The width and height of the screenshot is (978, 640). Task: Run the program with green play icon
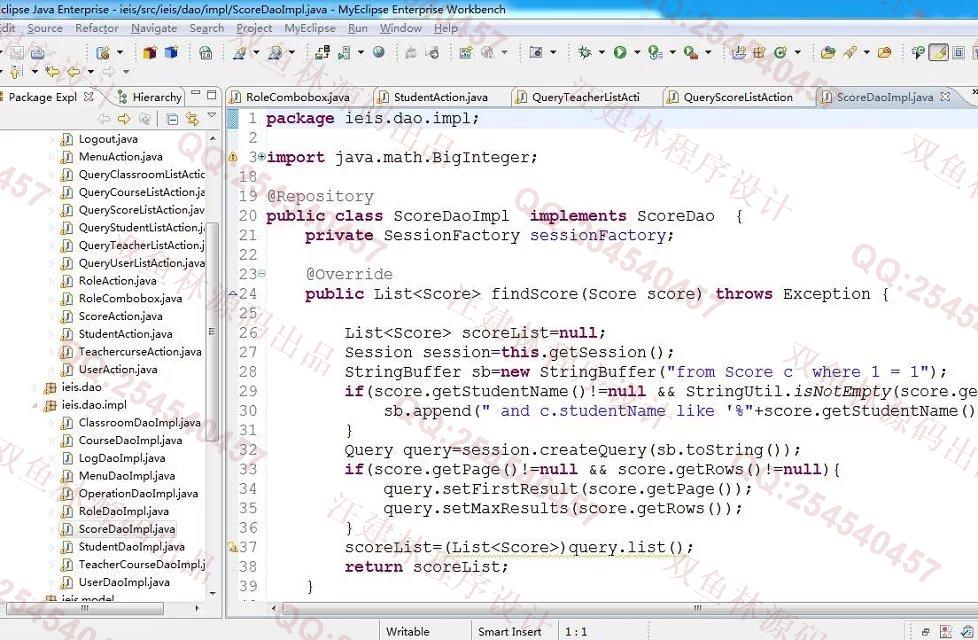619,53
